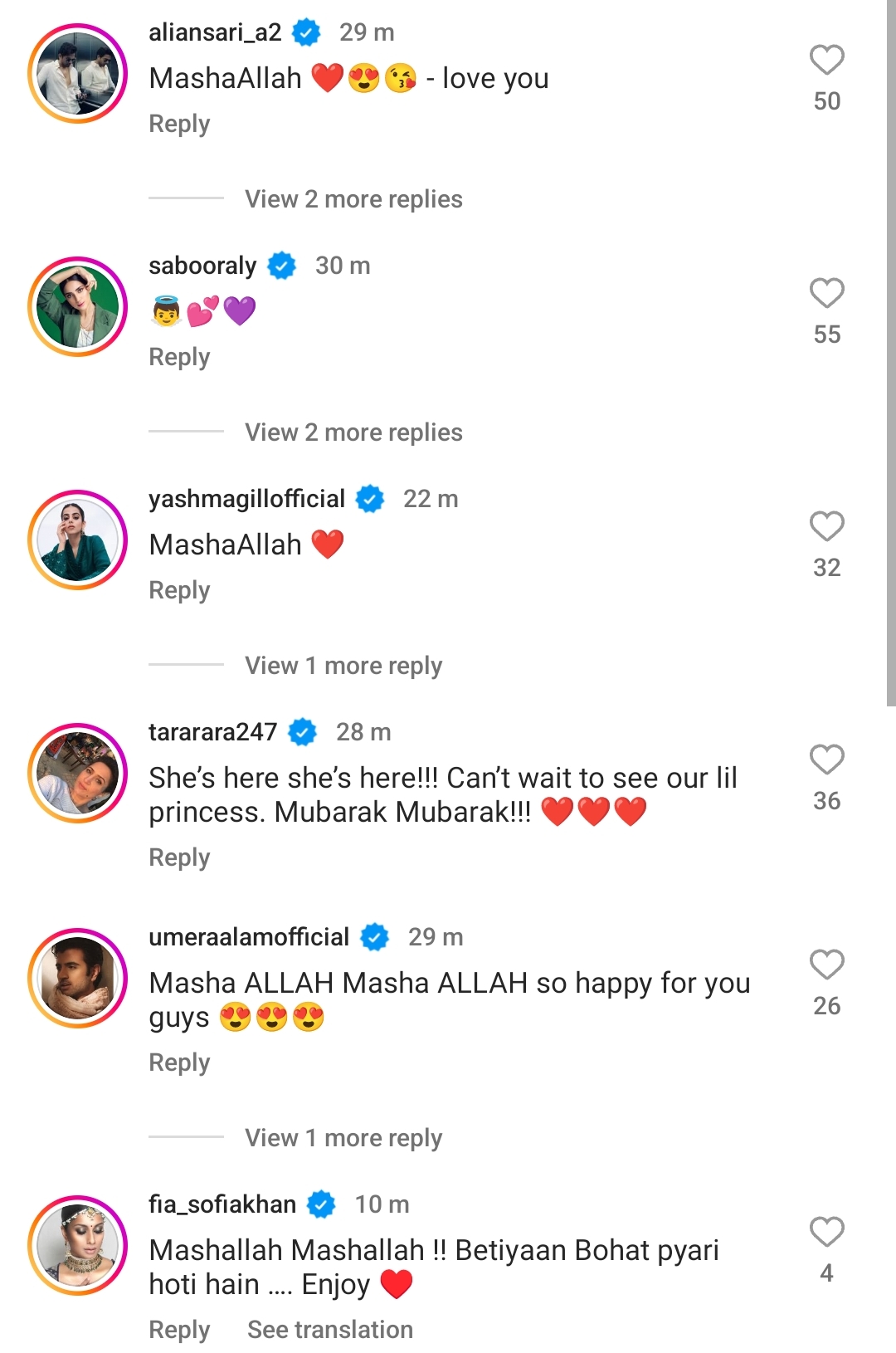Viewport: 896px width, 1353px height.
Task: Like sabooraly's emoji comment
Action: (826, 294)
